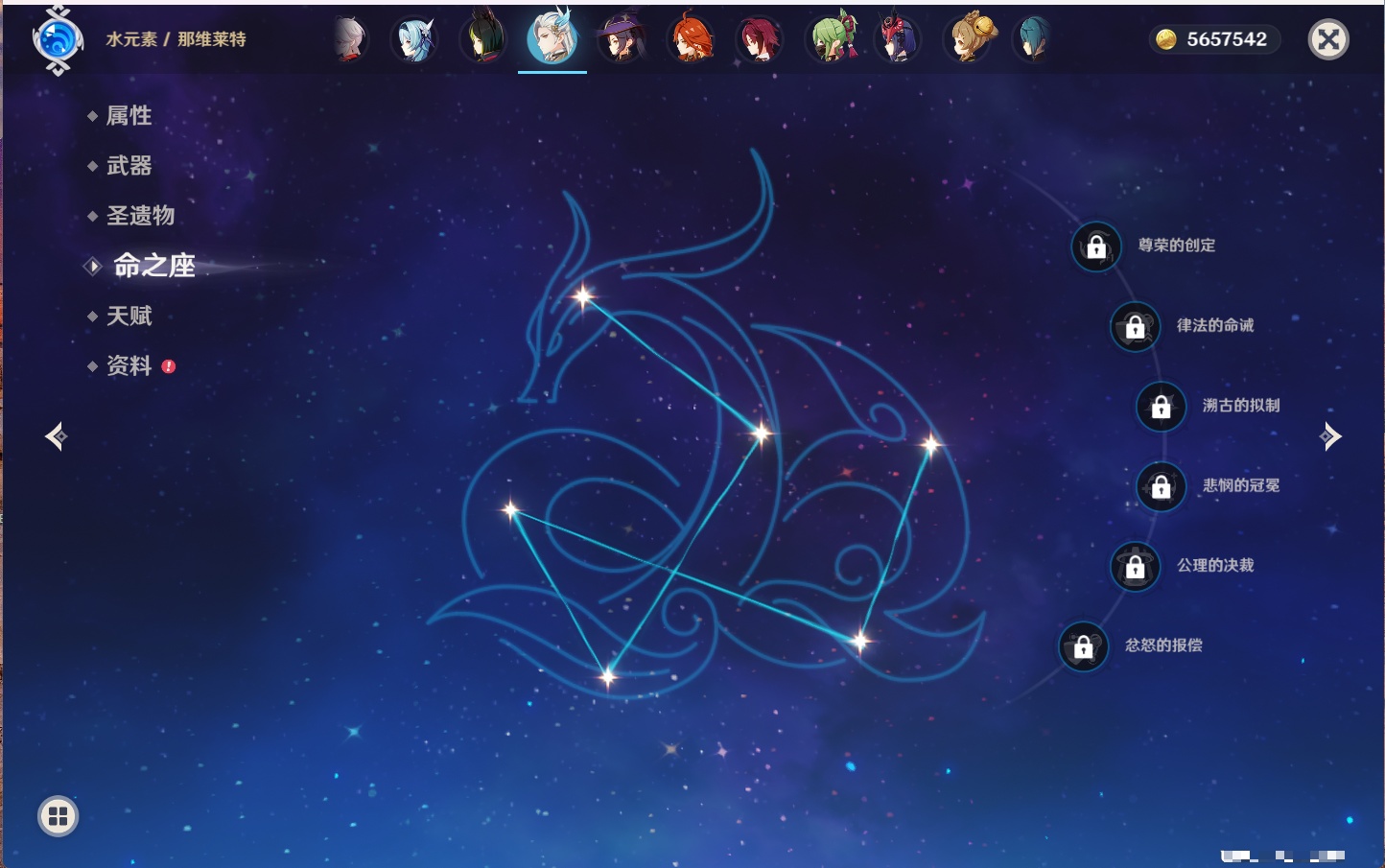Screen dimensions: 1385x868
Task: Open the locked 溯古的拟制 constellation icon
Action: click(1161, 407)
